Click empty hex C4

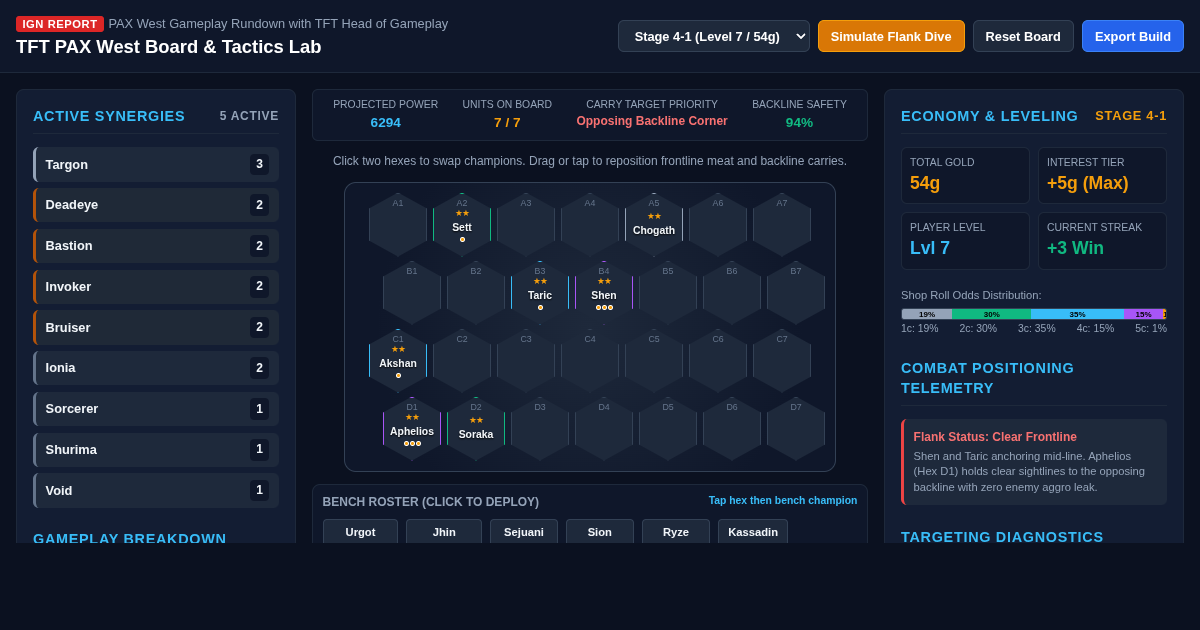[590, 361]
